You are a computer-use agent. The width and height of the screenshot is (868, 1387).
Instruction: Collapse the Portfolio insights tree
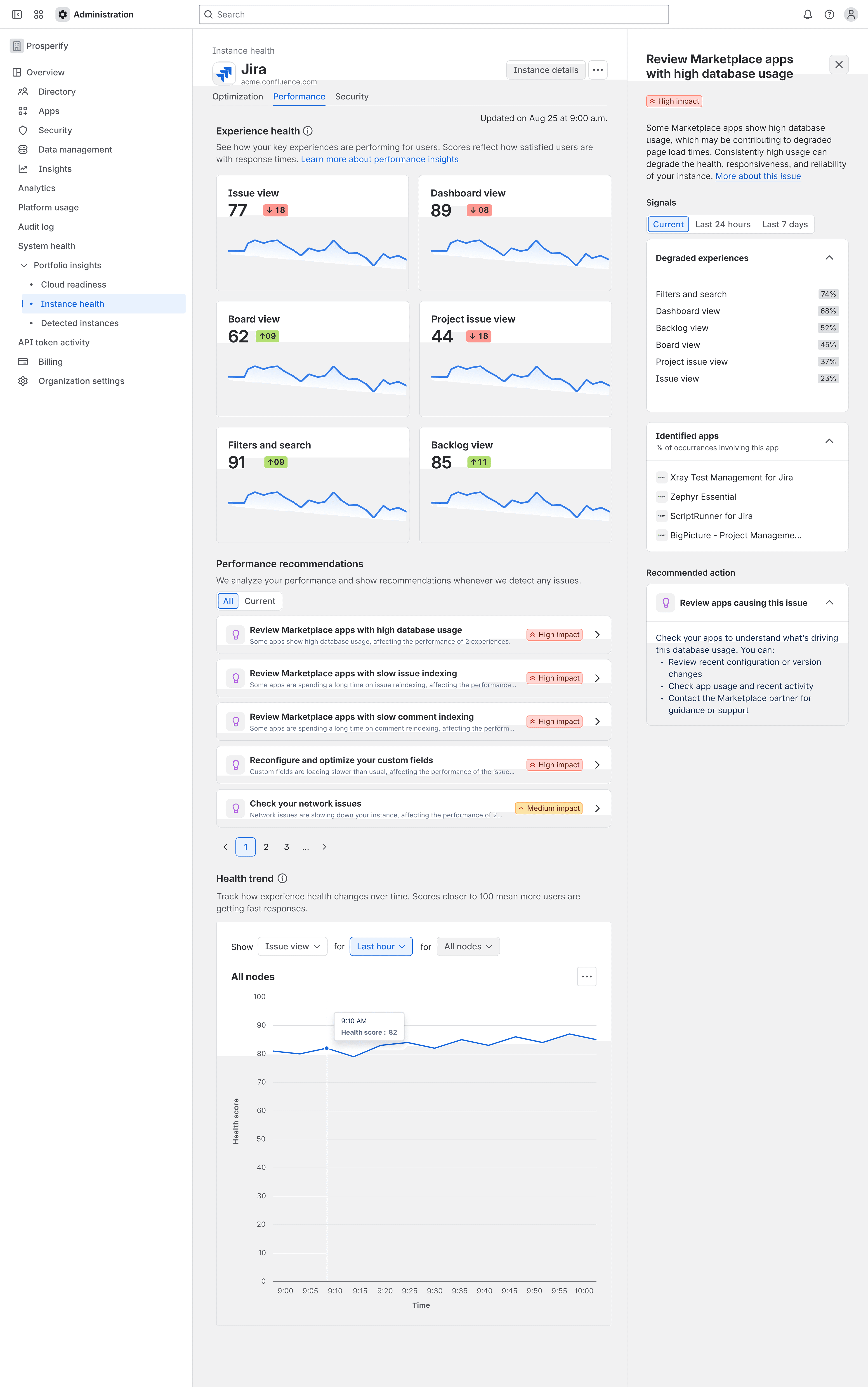pyautogui.click(x=24, y=265)
